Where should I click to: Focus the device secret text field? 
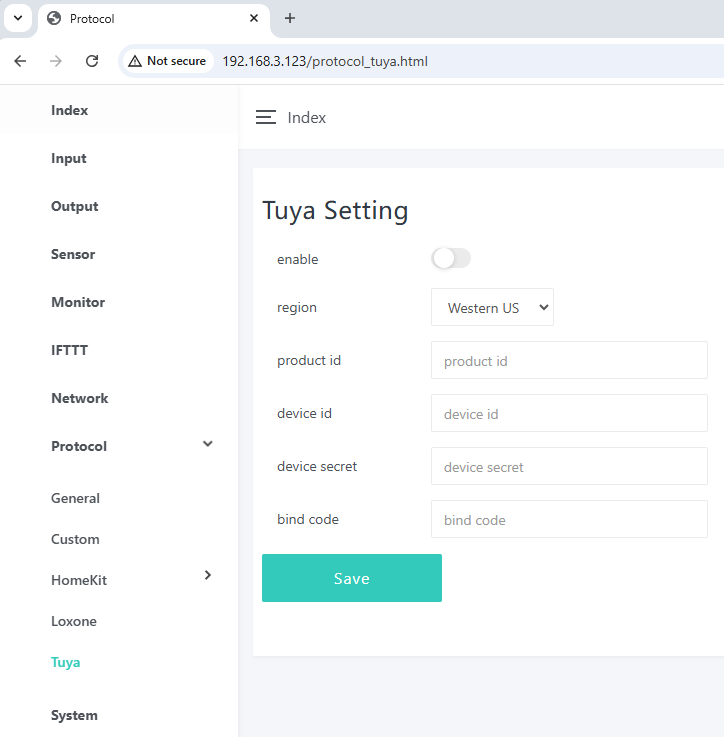(569, 467)
